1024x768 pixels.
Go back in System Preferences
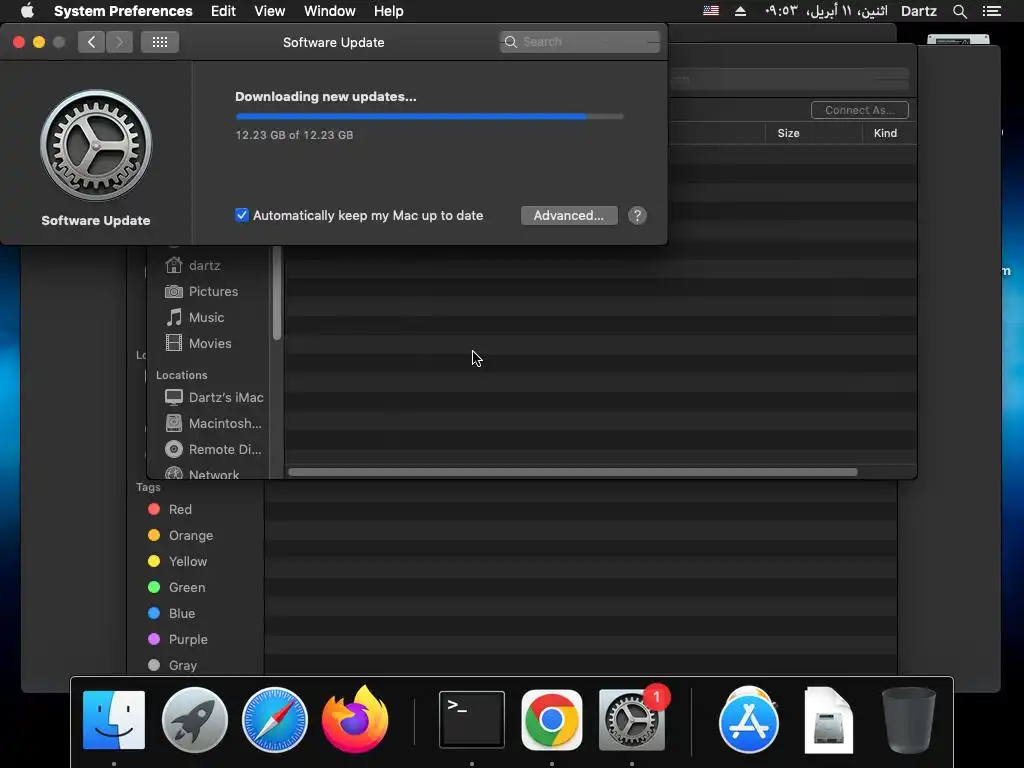91,42
